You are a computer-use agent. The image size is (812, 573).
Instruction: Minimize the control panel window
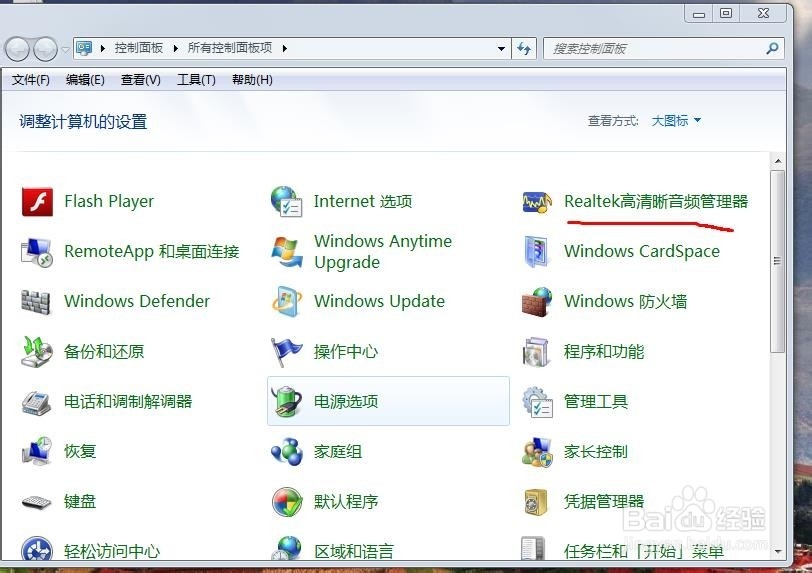tap(699, 14)
